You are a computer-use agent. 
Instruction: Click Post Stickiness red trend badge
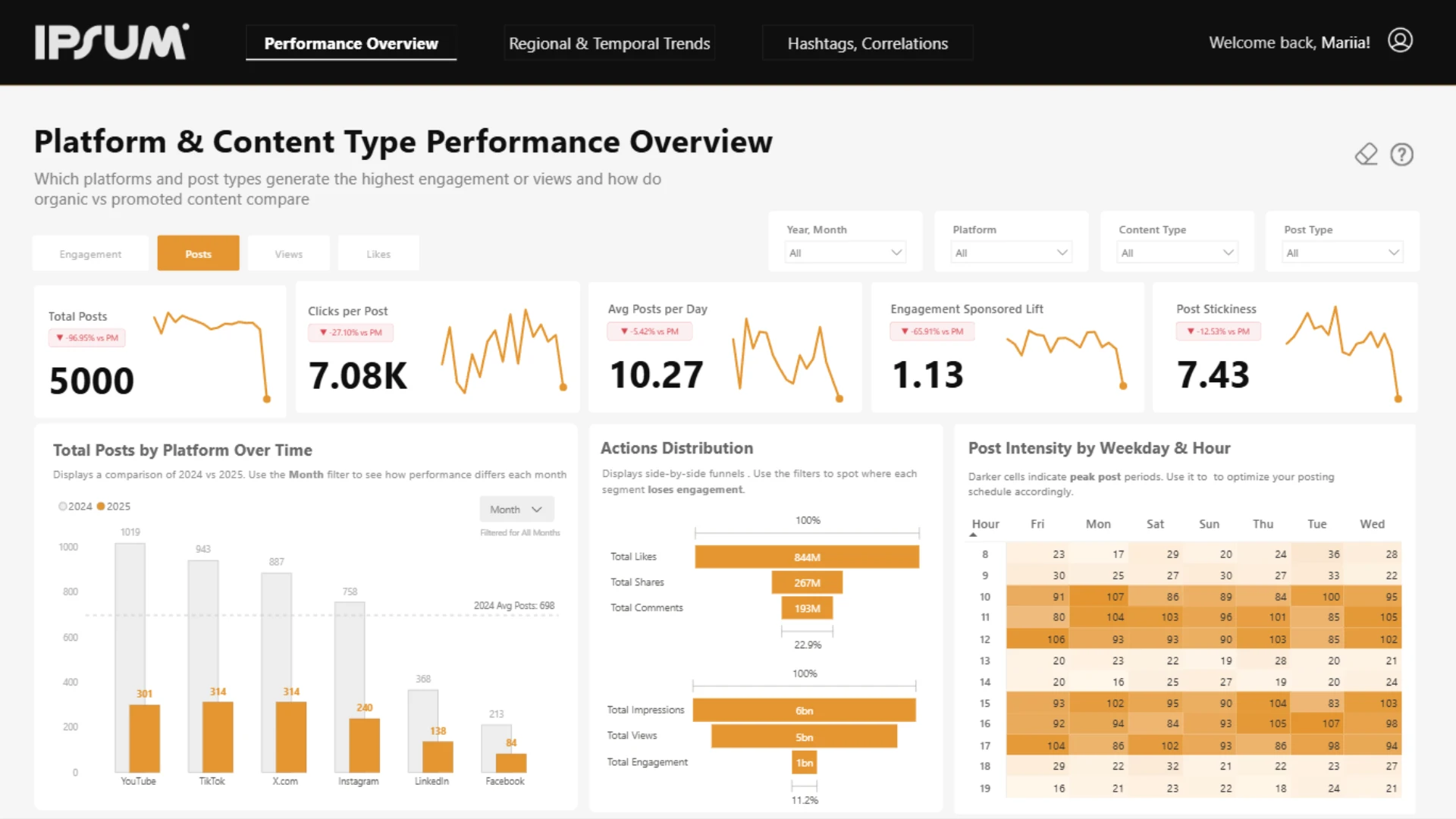click(1218, 331)
